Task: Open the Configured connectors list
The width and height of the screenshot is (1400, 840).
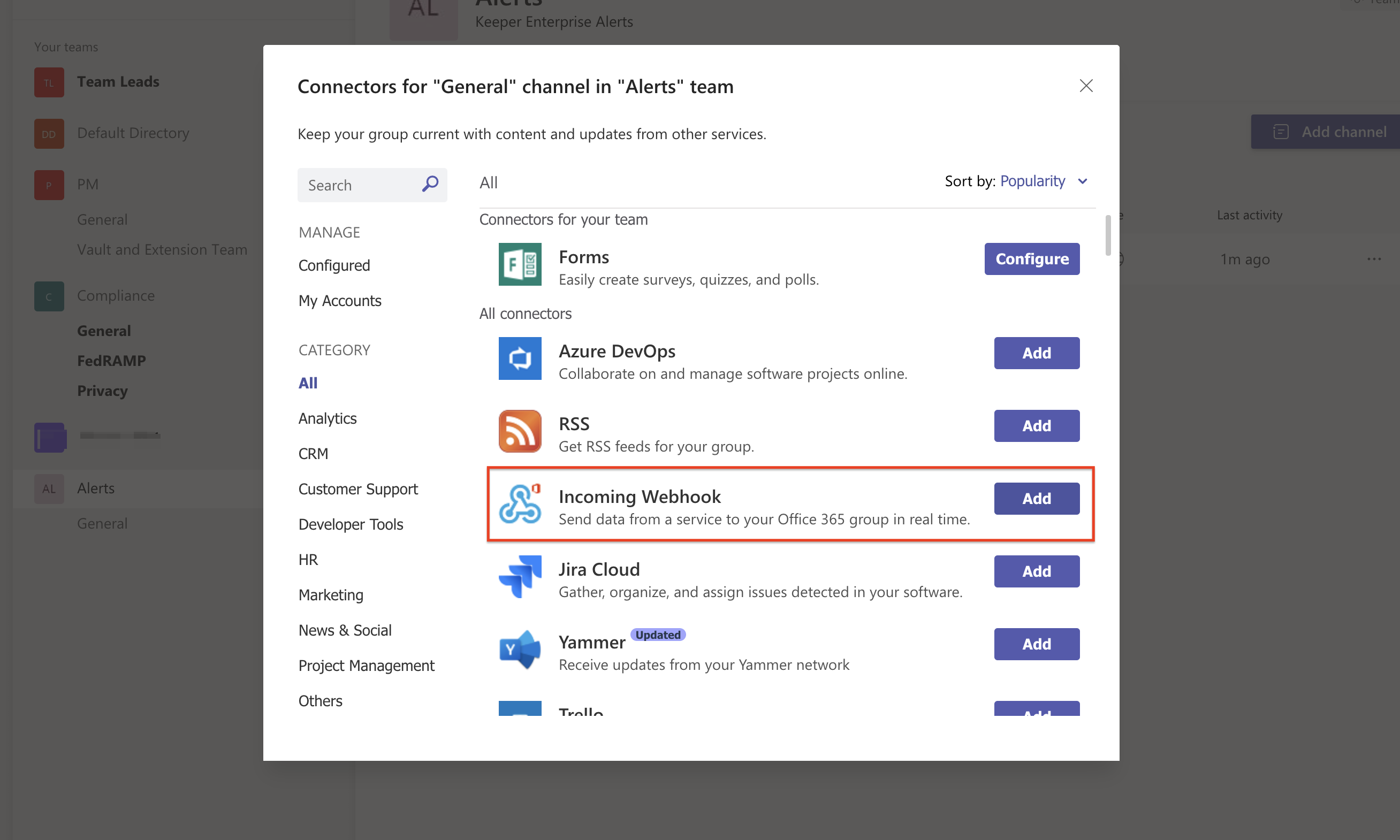Action: coord(334,265)
